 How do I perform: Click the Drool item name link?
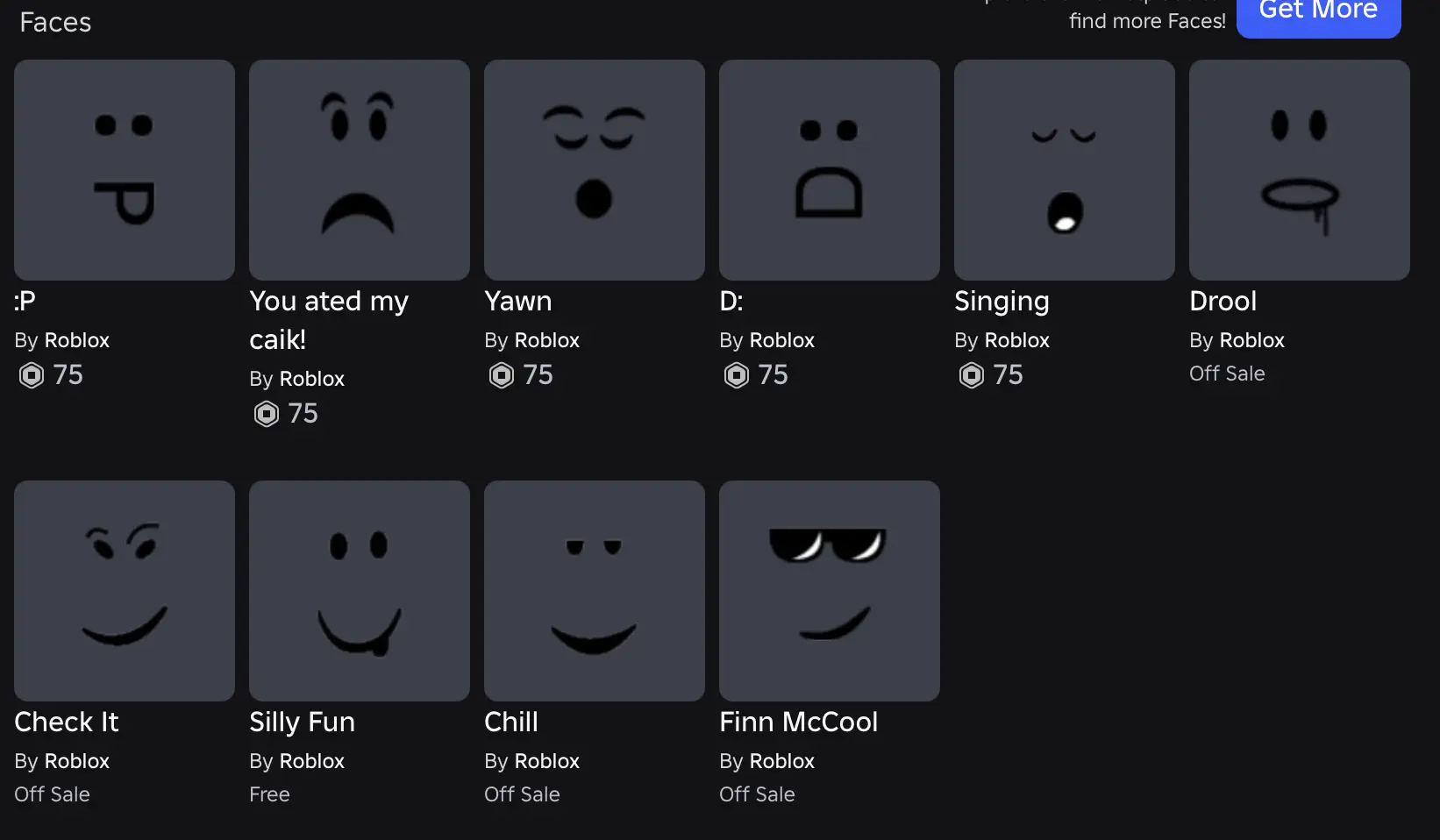click(1223, 302)
